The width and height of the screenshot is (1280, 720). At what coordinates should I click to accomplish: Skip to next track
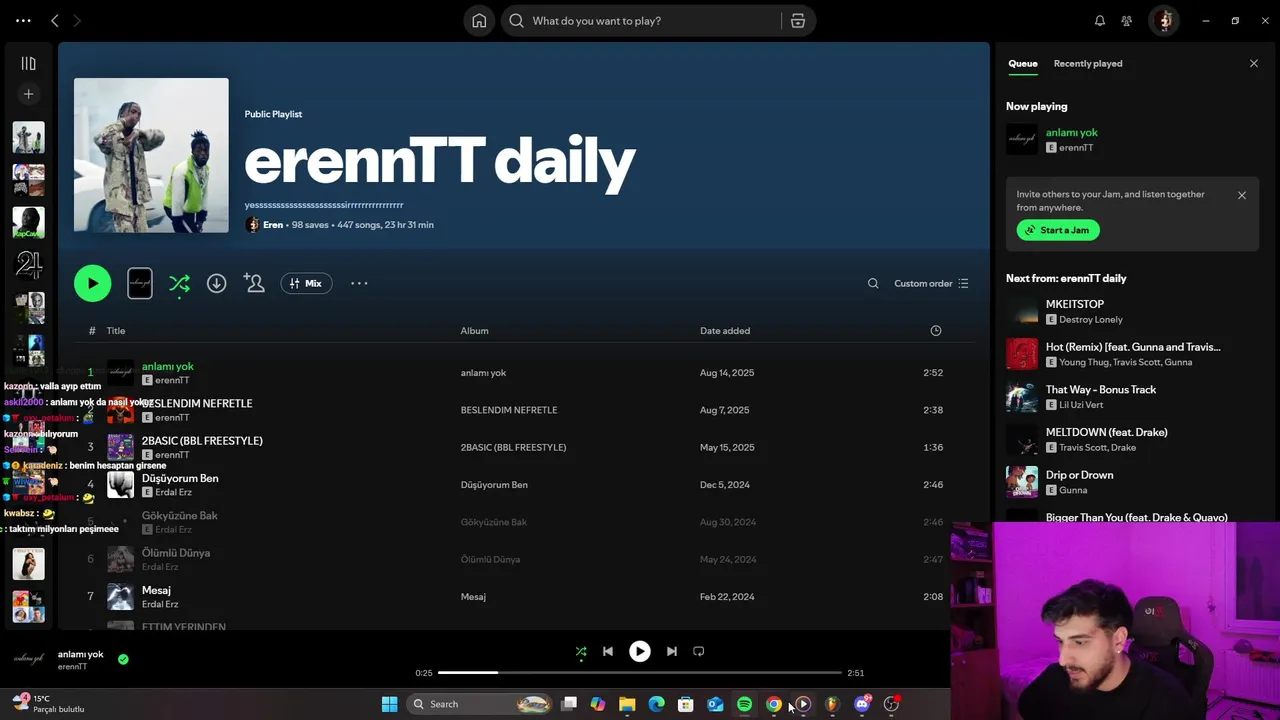click(672, 651)
